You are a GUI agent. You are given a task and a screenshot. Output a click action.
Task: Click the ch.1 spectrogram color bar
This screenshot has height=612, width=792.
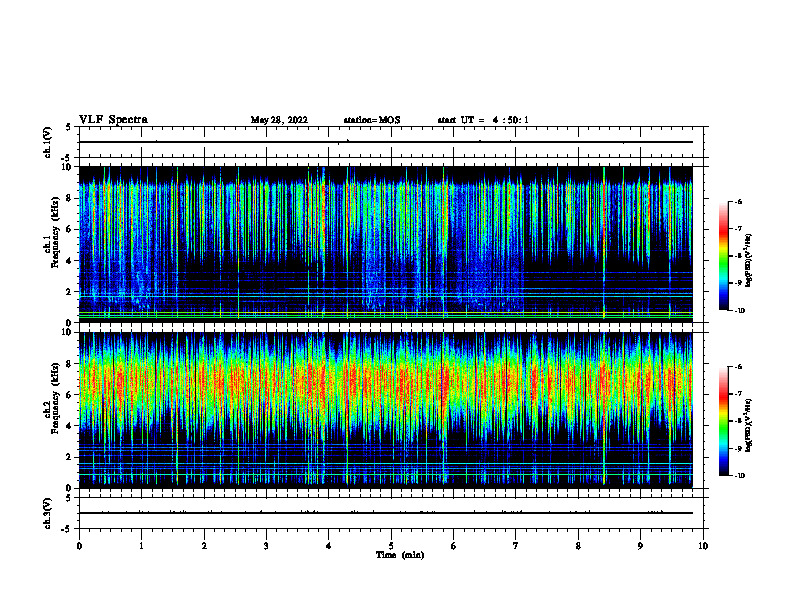point(723,256)
